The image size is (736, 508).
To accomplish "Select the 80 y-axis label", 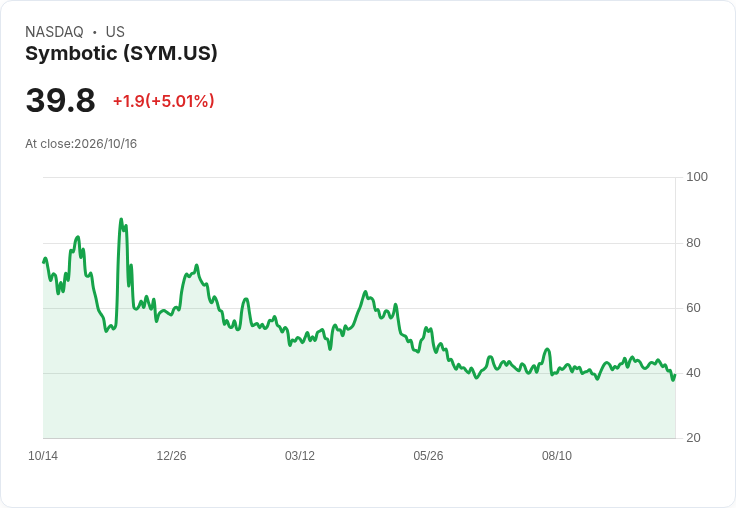I will [693, 243].
